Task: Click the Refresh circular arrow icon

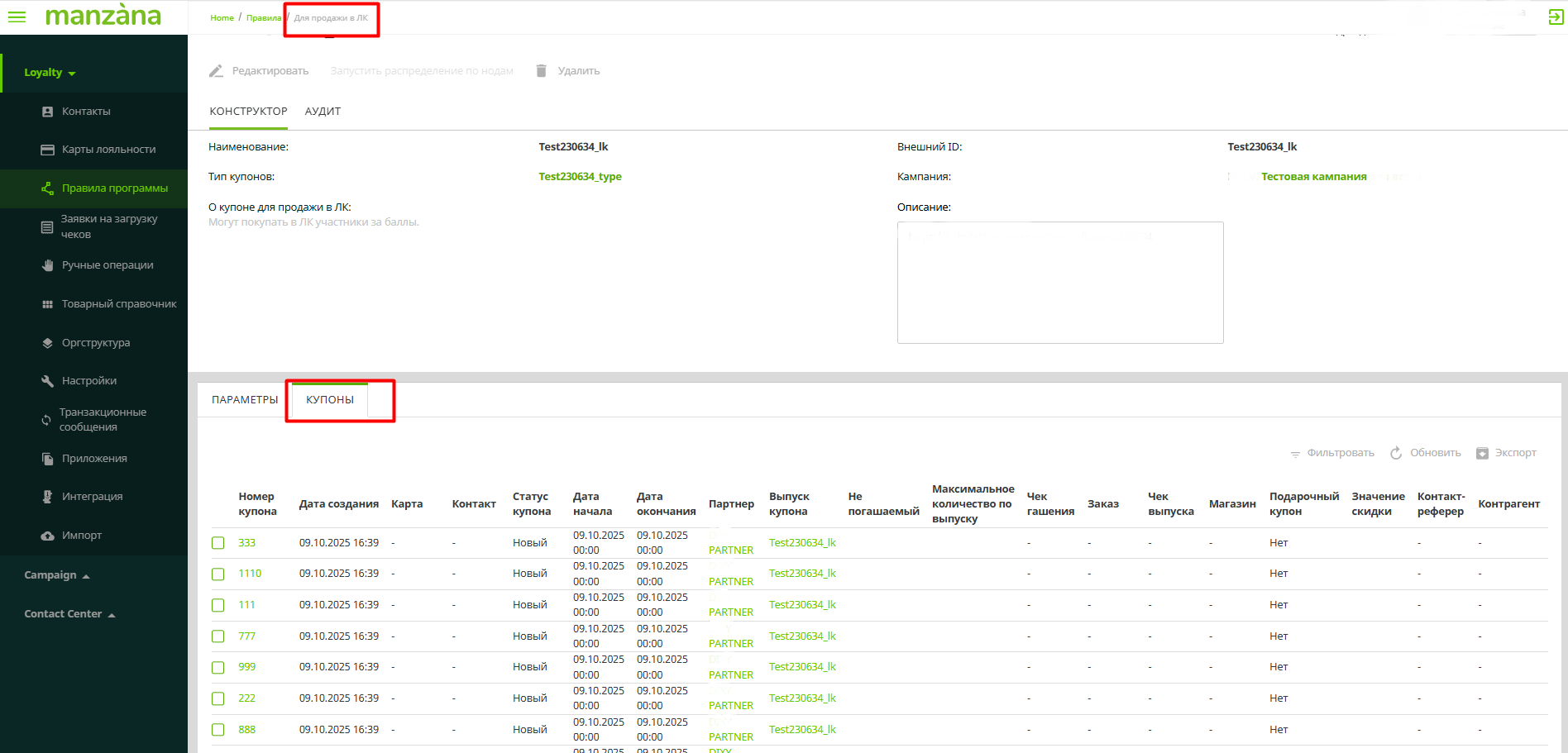Action: click(x=1396, y=453)
